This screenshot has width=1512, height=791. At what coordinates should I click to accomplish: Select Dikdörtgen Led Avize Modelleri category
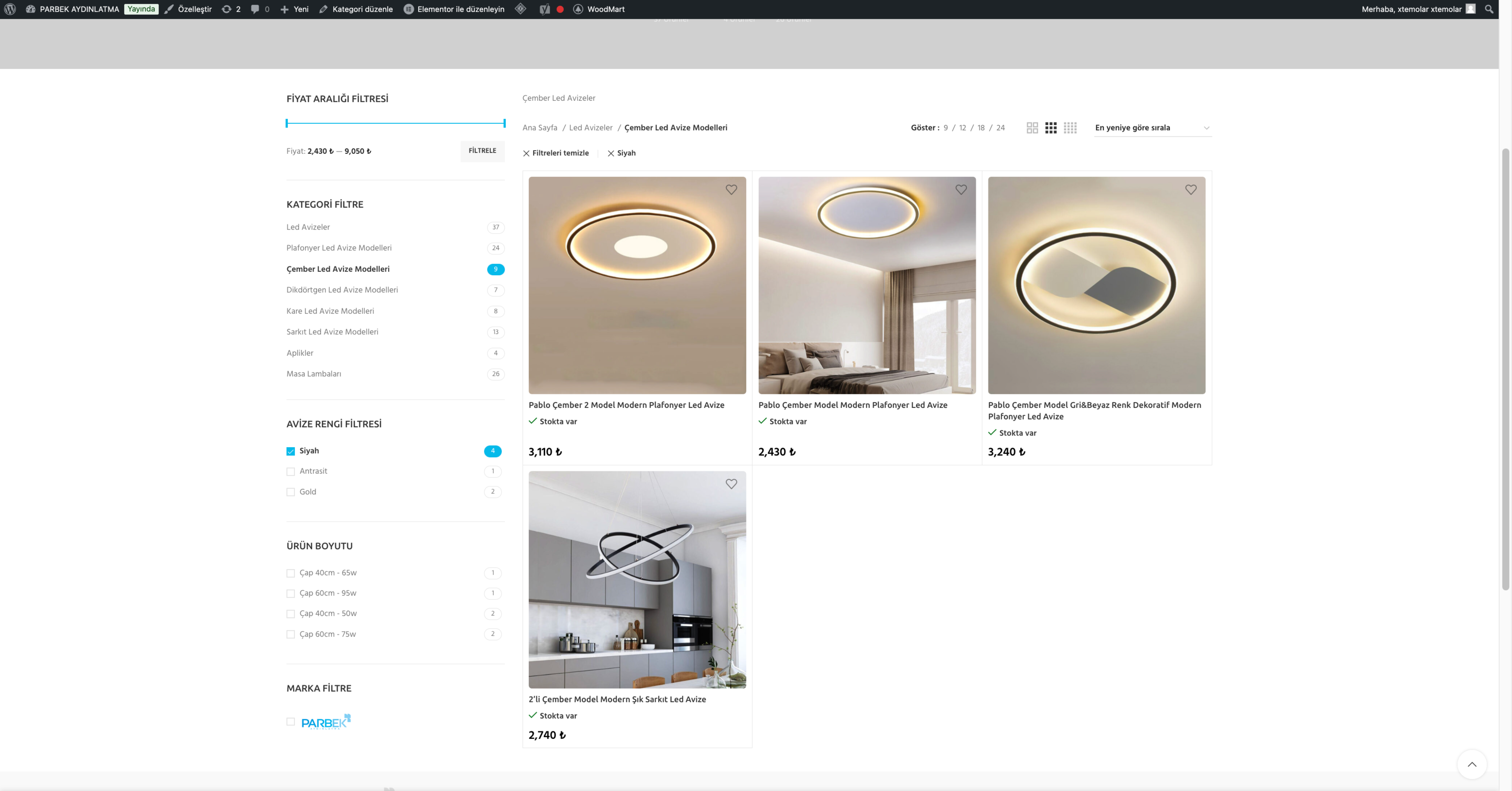[342, 290]
